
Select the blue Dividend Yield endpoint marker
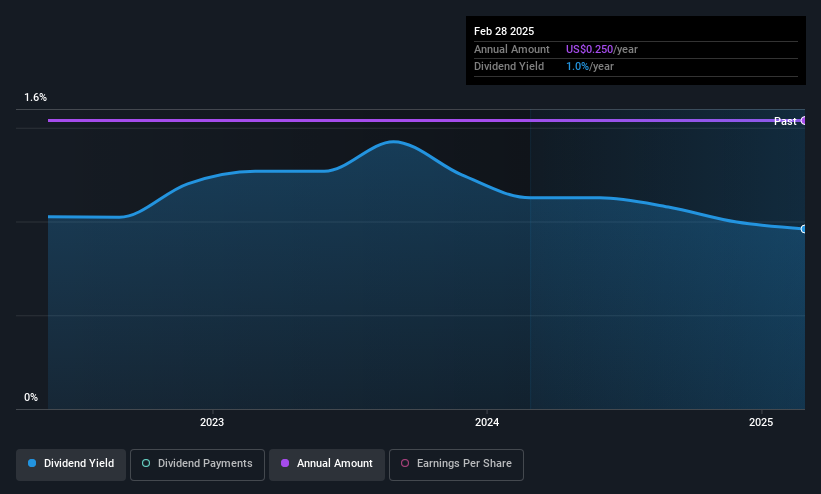click(804, 229)
